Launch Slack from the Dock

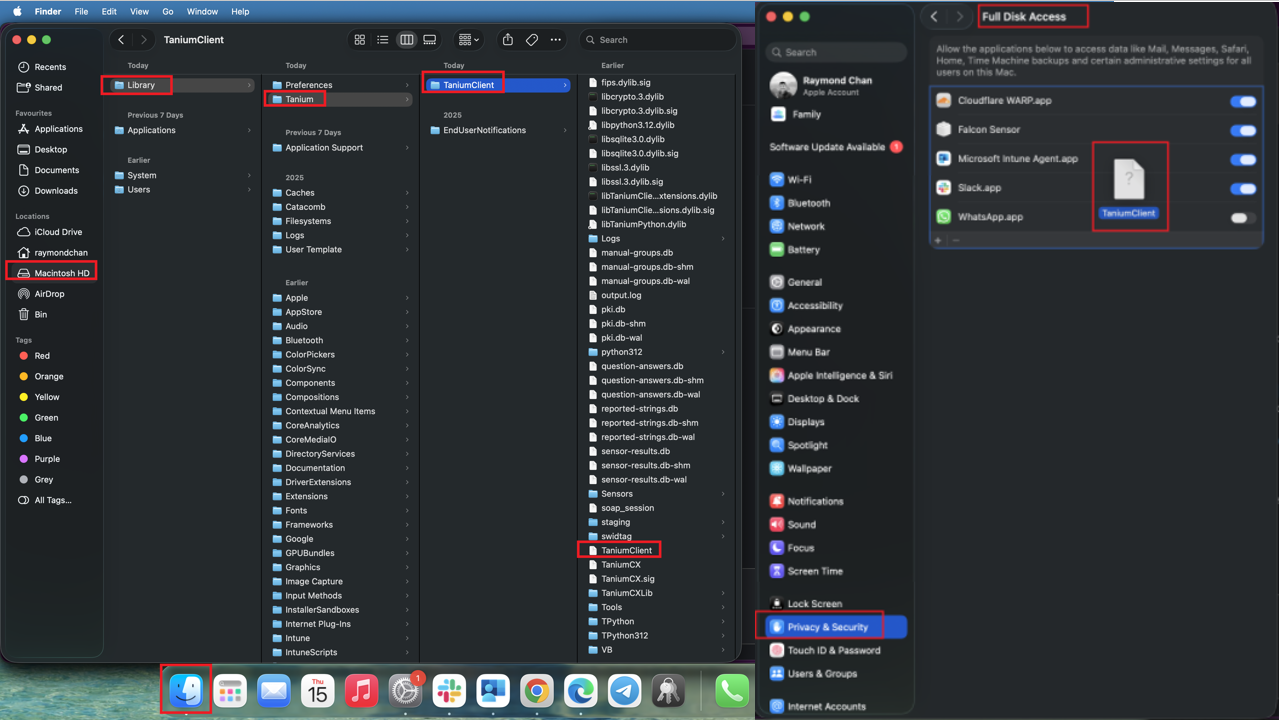pos(449,690)
